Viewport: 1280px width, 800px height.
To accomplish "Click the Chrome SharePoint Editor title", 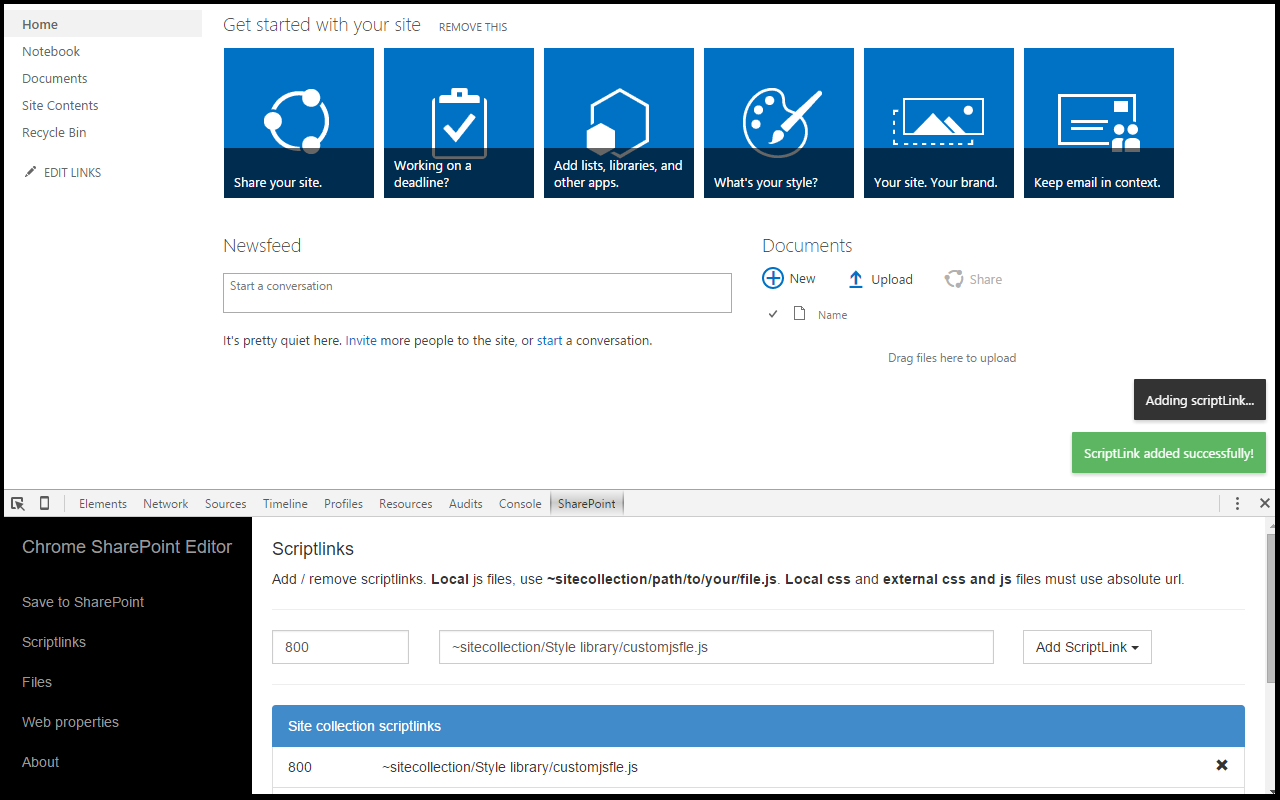I will click(127, 547).
